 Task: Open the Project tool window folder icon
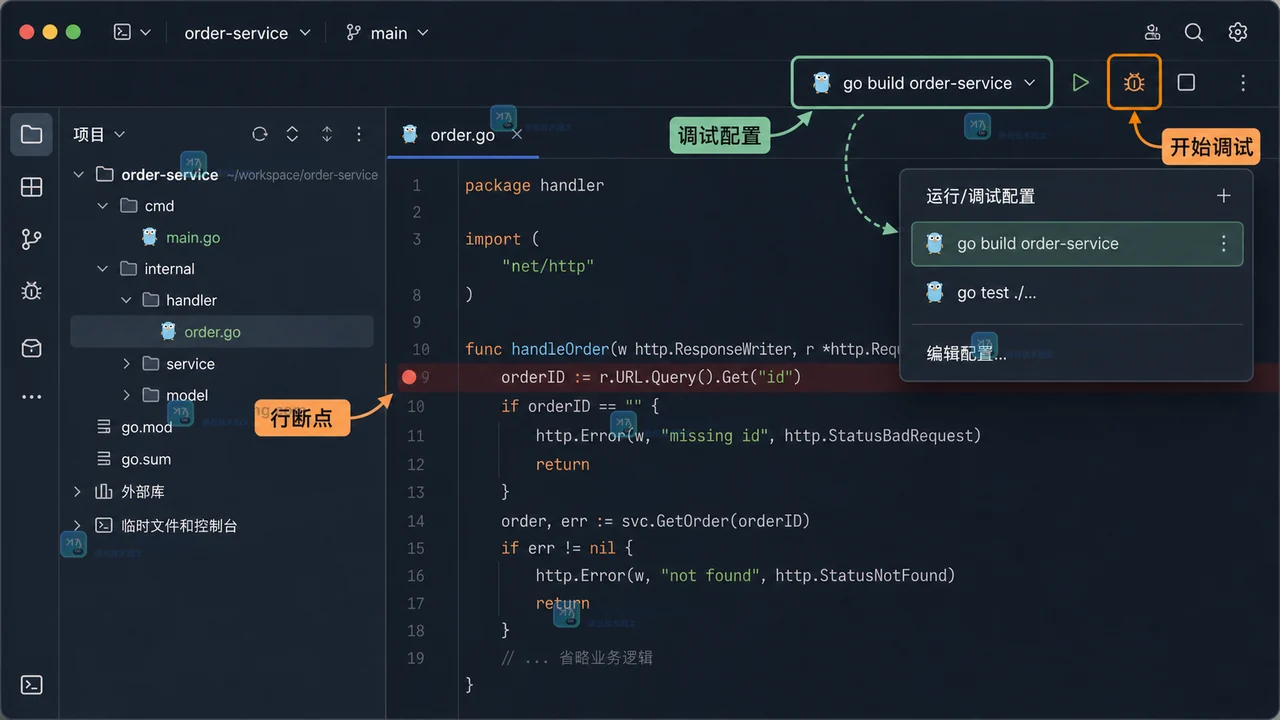click(31, 134)
